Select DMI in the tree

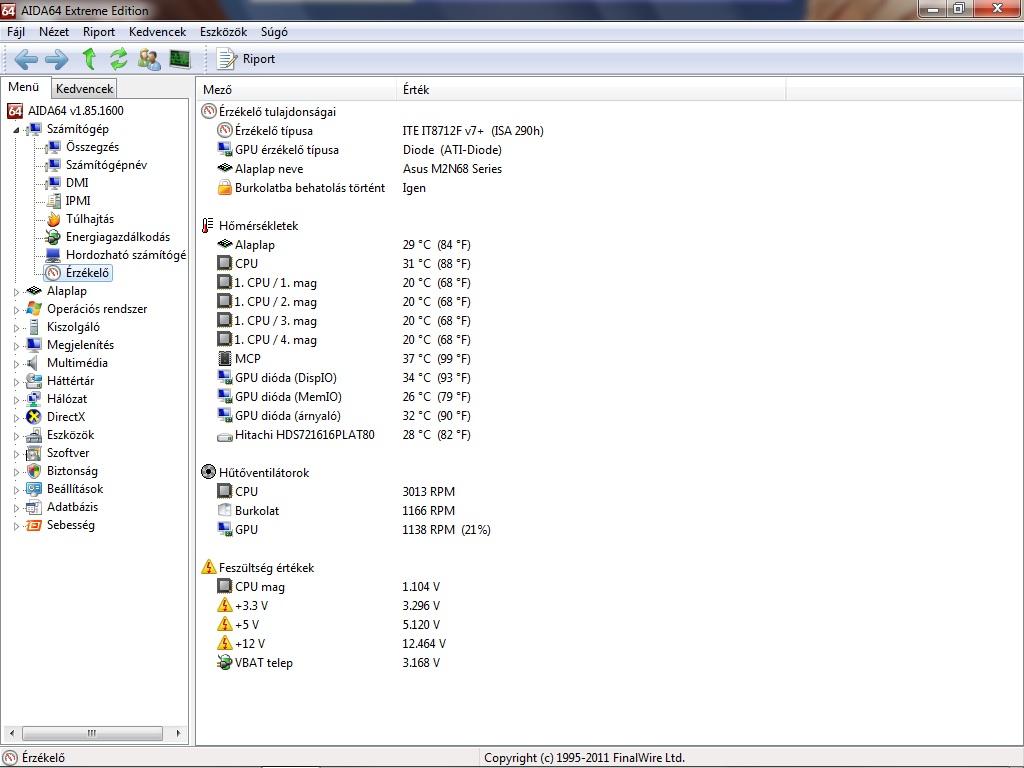pos(77,183)
